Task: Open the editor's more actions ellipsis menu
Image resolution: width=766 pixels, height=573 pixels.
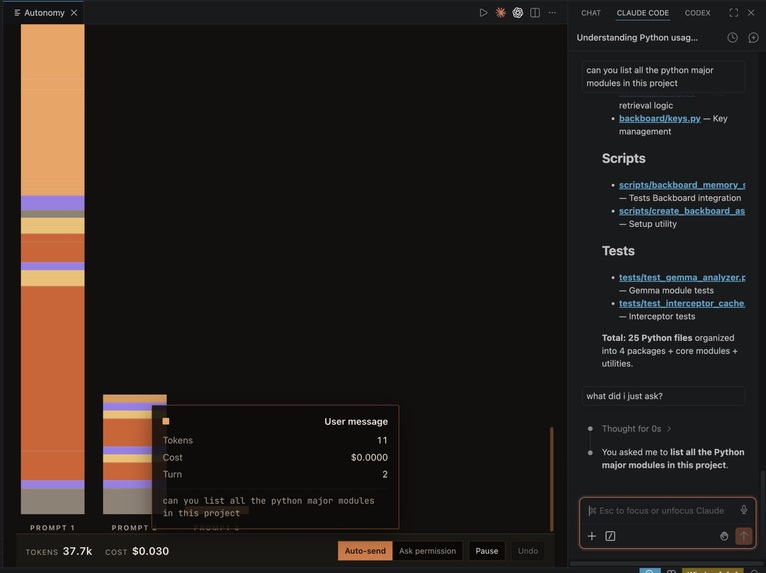Action: pos(552,13)
